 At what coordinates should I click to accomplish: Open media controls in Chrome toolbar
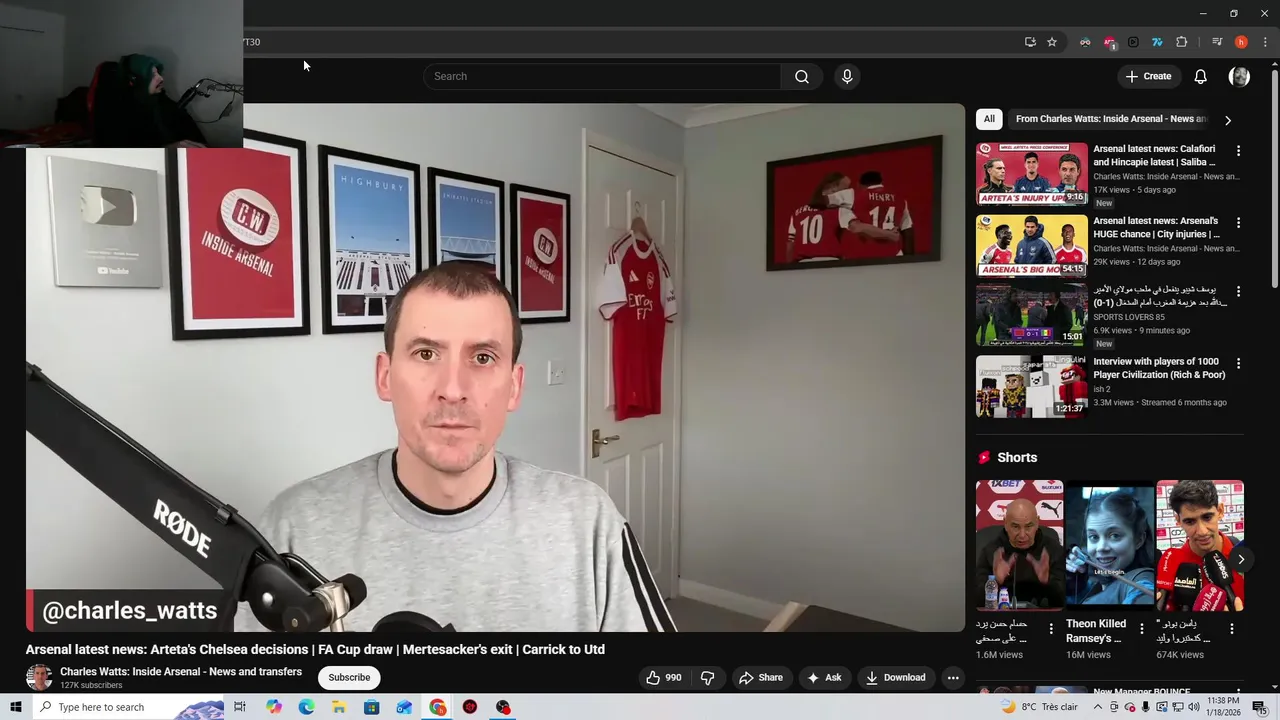[1217, 42]
